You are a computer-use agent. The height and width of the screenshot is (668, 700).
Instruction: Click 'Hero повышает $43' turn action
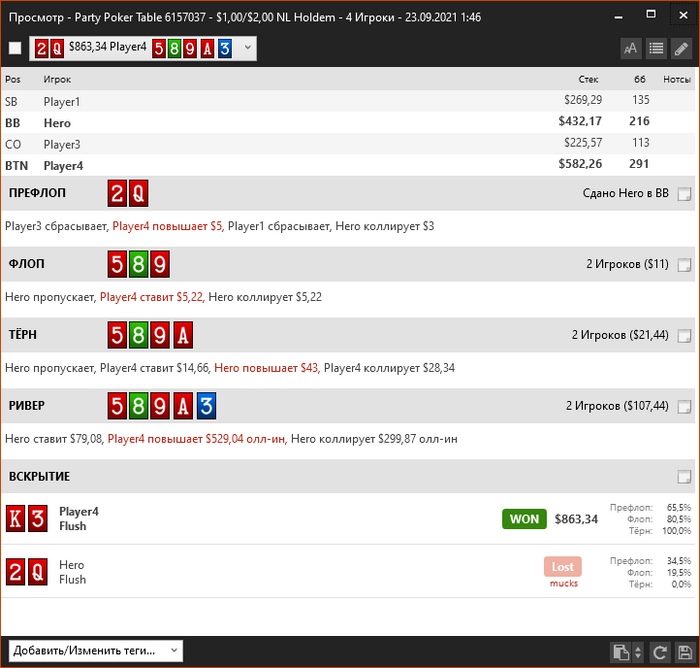[267, 368]
